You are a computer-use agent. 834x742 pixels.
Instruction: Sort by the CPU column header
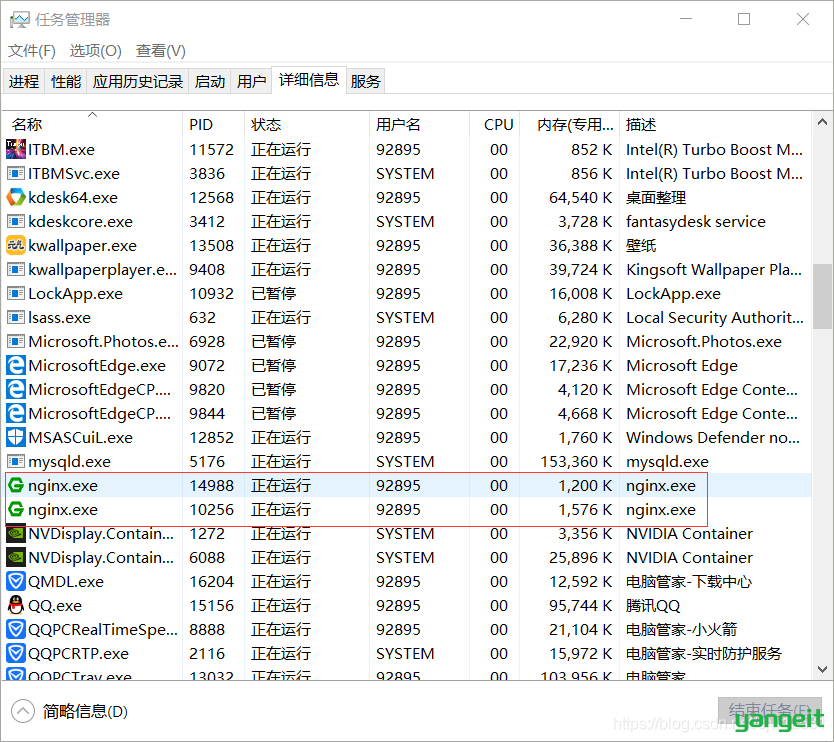point(495,124)
